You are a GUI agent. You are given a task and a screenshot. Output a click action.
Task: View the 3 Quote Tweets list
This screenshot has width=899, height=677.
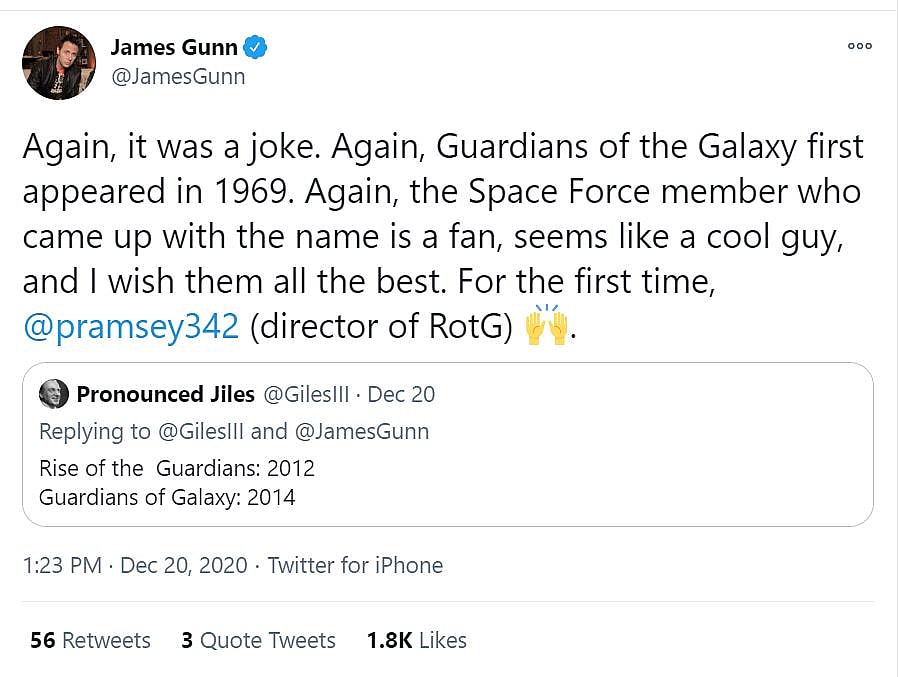pyautogui.click(x=258, y=640)
